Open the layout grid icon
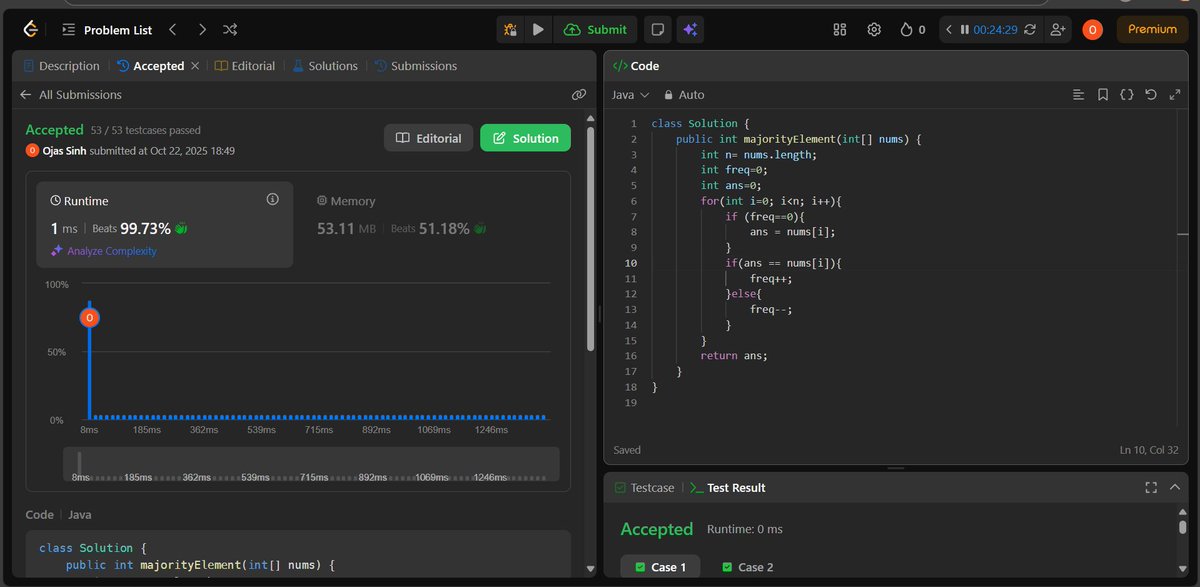 [840, 30]
